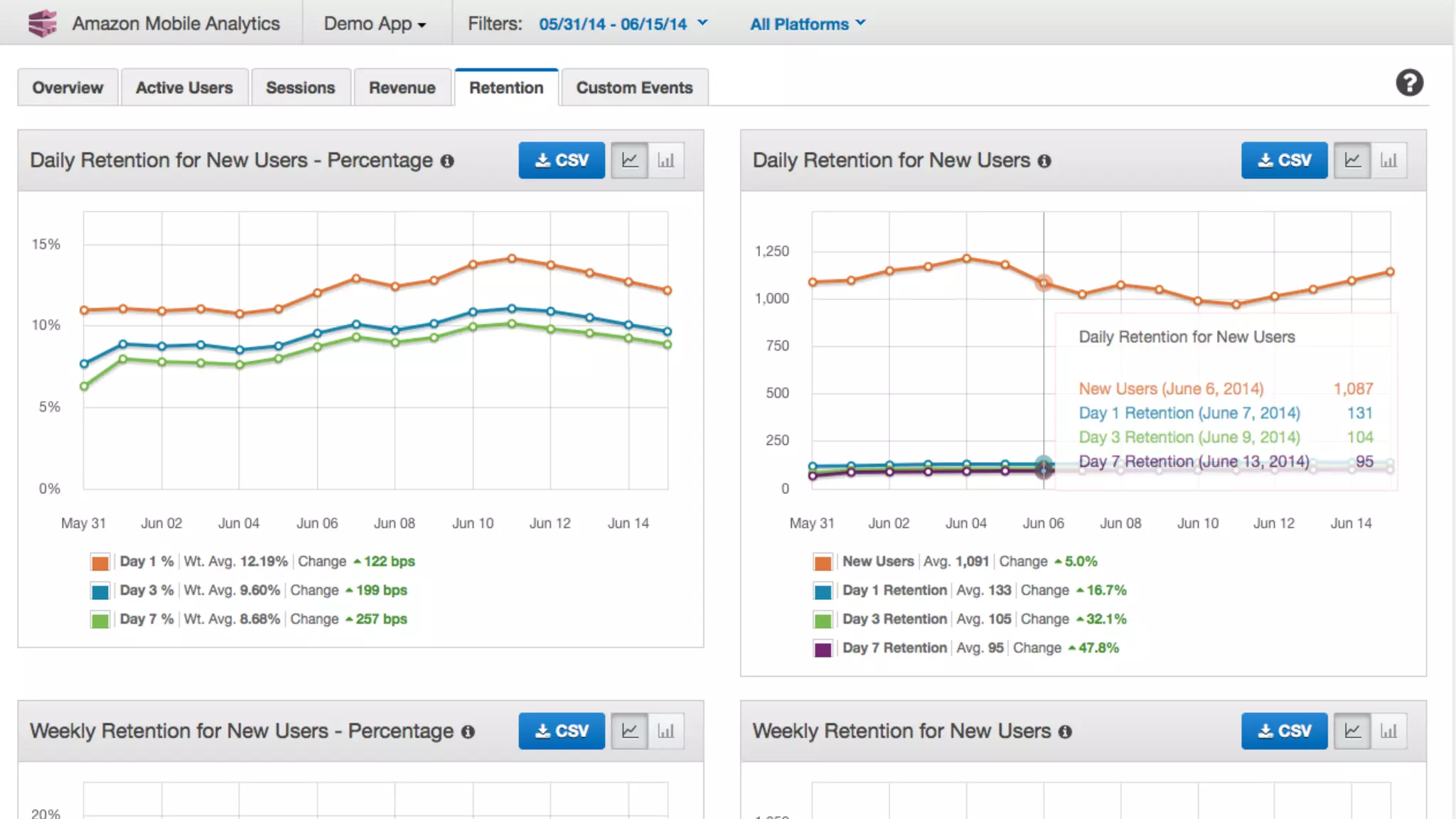Open the All Platforms dropdown
The height and width of the screenshot is (819, 1456).
tap(808, 24)
